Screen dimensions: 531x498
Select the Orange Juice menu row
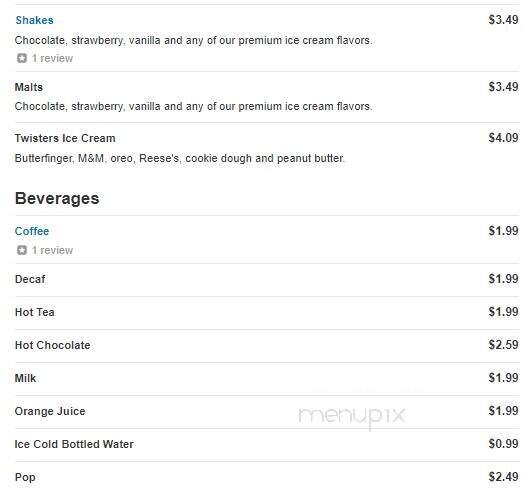coord(267,411)
